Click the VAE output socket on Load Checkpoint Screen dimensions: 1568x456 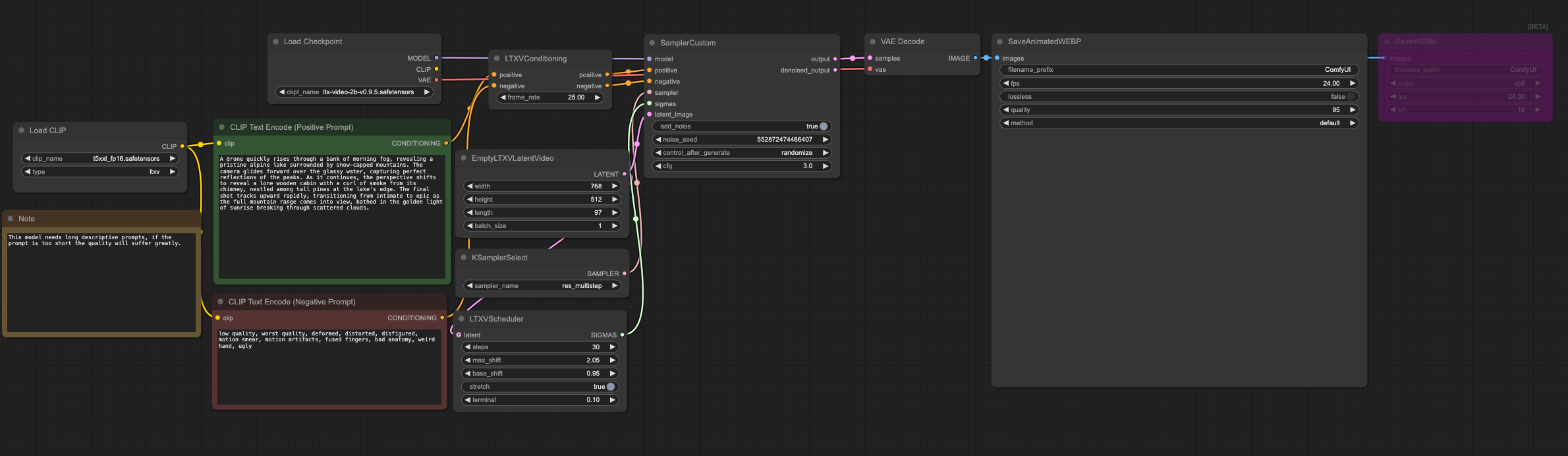coord(436,80)
